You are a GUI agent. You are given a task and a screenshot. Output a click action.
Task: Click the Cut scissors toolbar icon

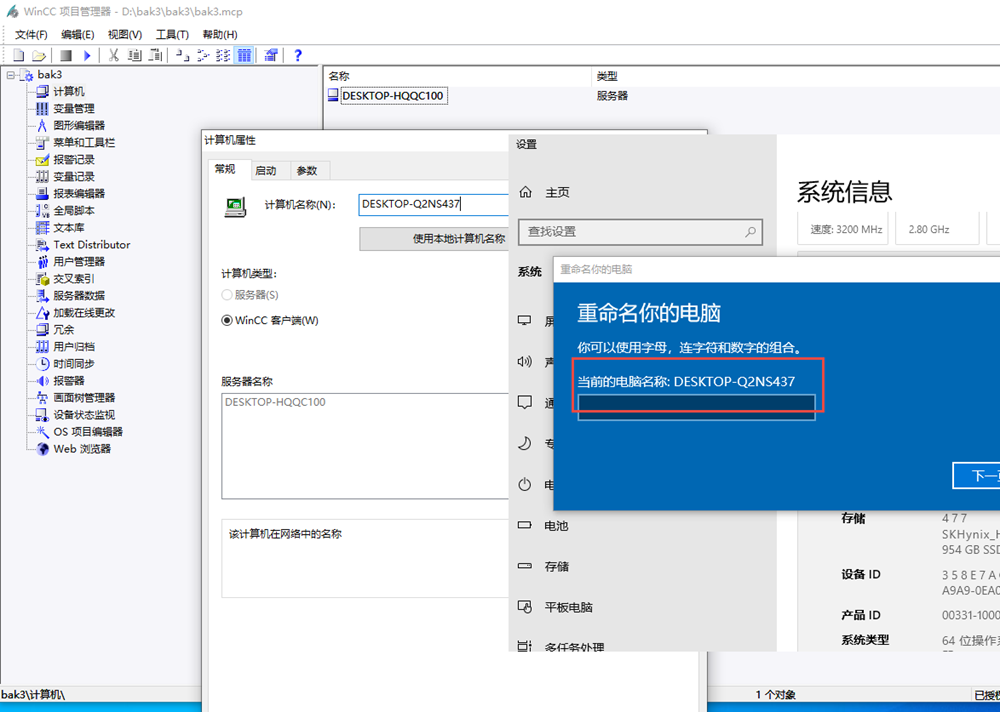(114, 55)
